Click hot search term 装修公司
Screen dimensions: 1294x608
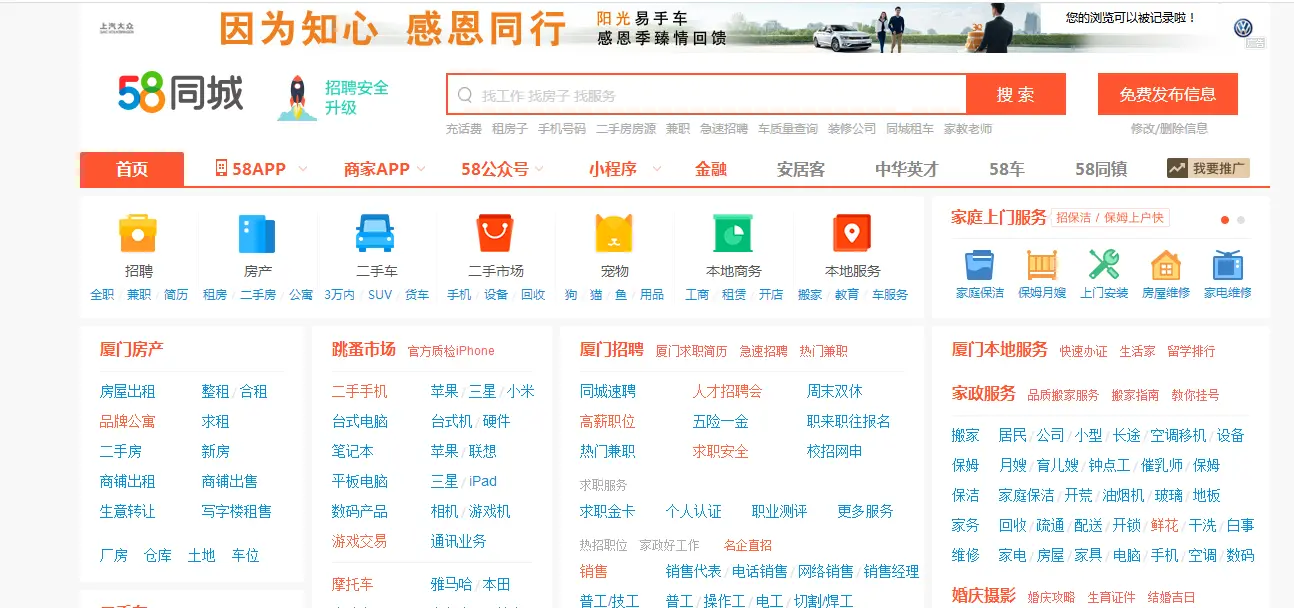tap(852, 129)
